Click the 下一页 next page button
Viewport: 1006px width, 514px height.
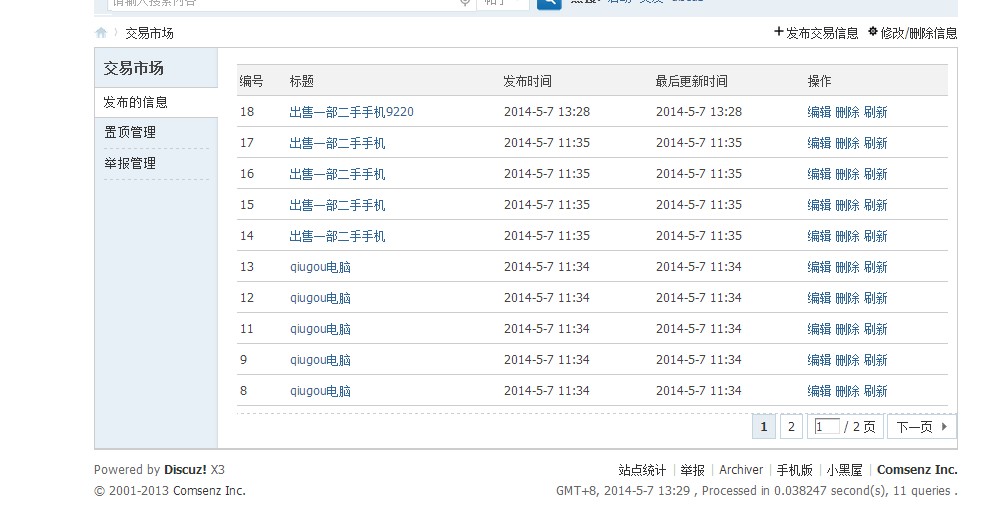coord(921,427)
